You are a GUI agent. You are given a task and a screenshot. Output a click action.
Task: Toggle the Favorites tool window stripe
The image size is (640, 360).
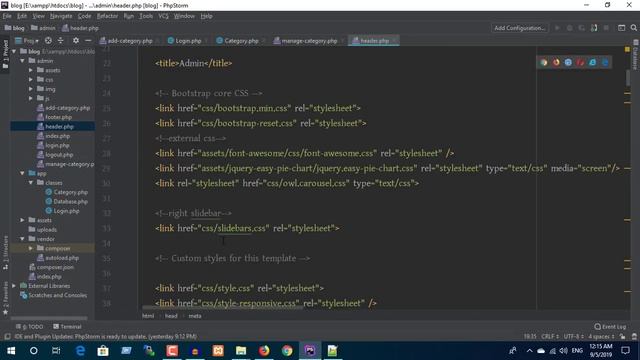[5, 298]
